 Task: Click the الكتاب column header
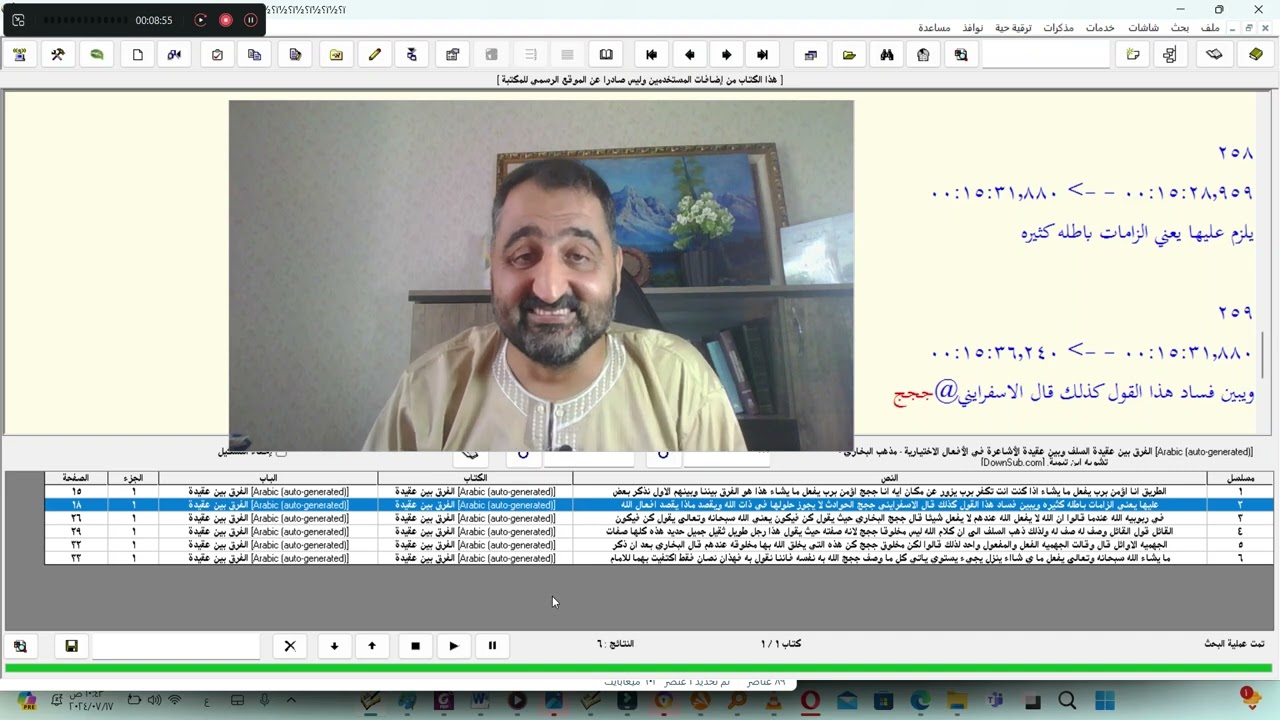tap(475, 478)
